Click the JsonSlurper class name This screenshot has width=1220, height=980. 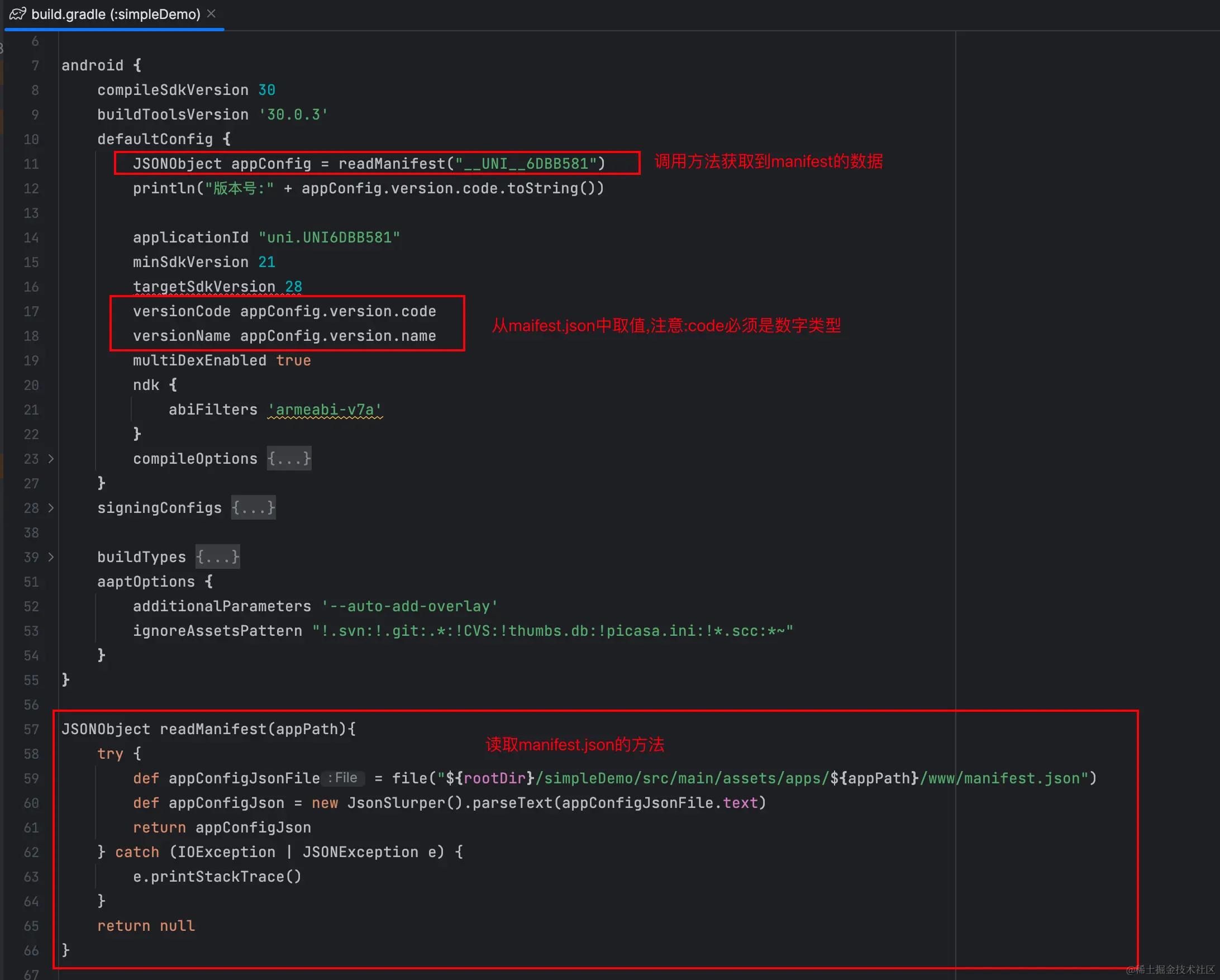pos(397,803)
